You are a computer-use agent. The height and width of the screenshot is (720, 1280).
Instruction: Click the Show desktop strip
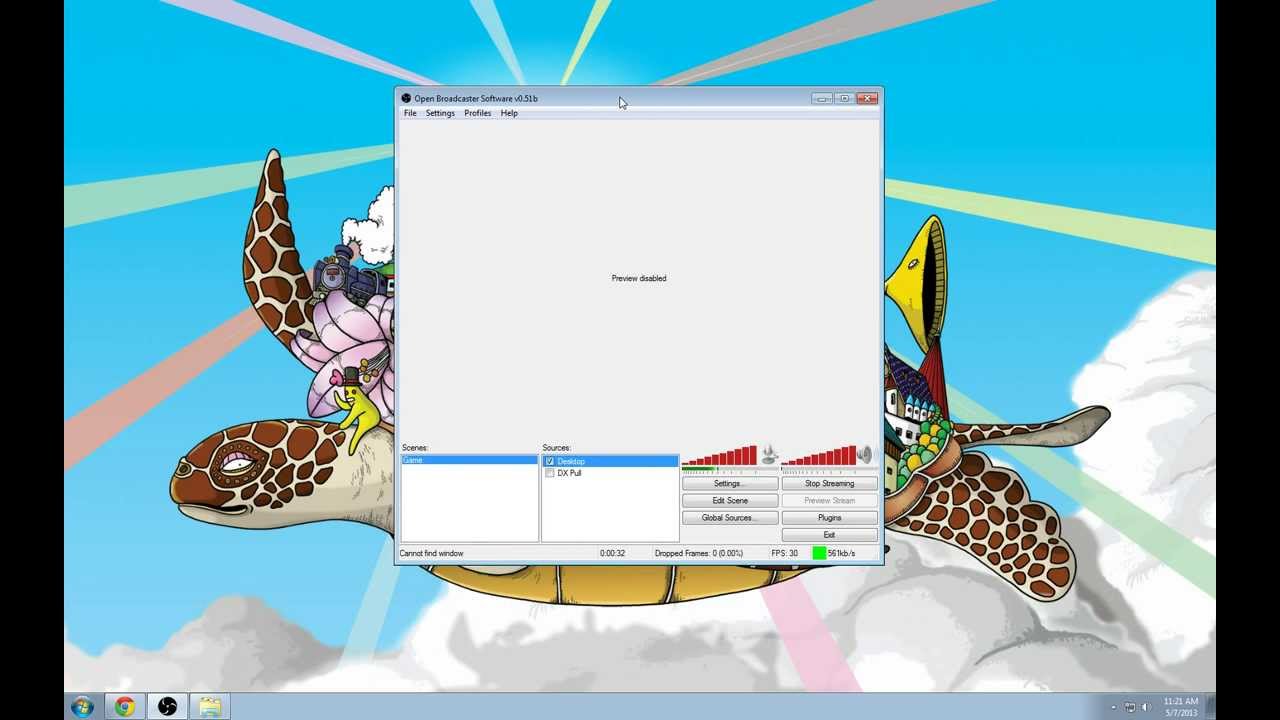pyautogui.click(x=1210, y=707)
